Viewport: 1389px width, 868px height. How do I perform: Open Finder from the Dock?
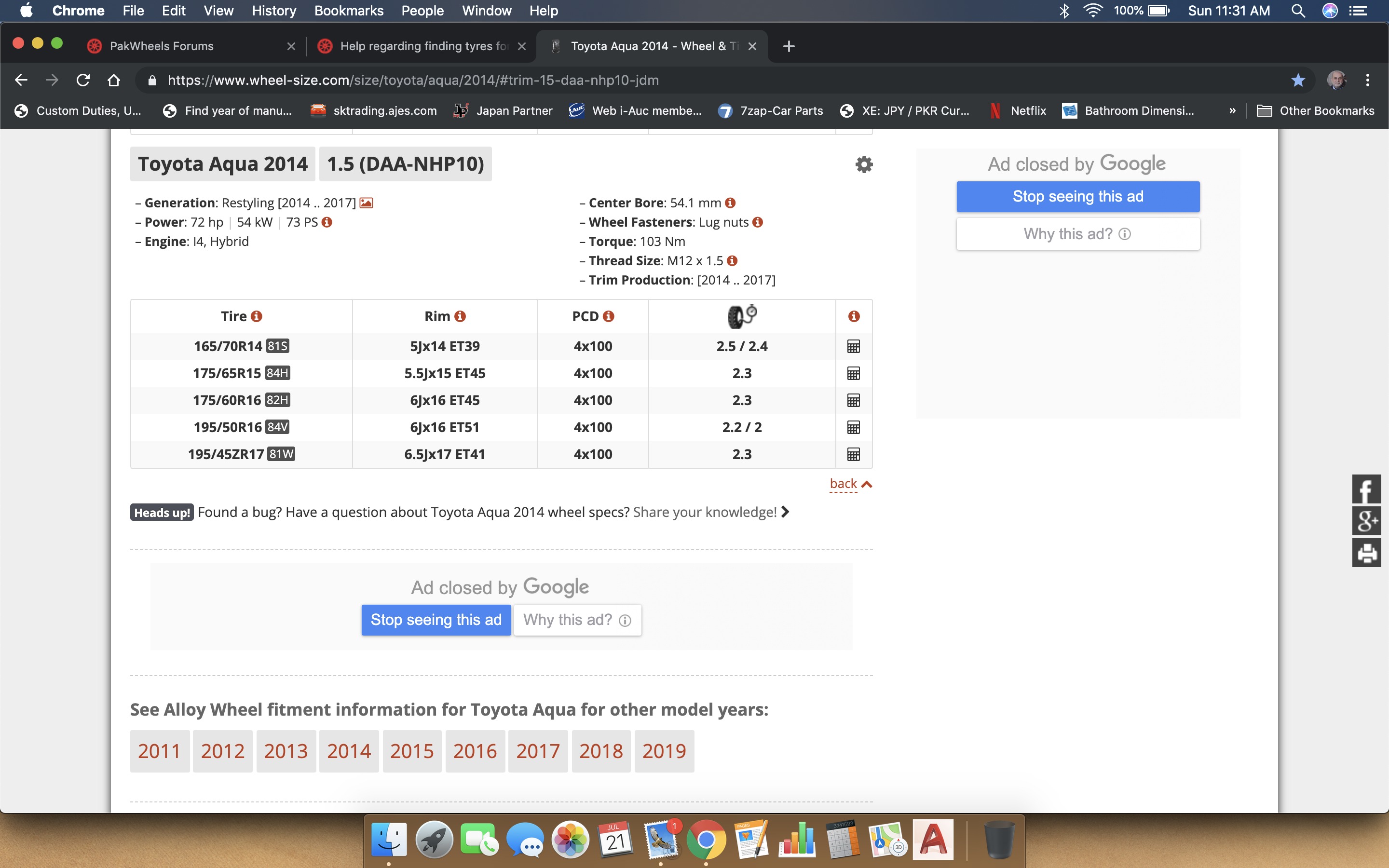click(x=389, y=840)
